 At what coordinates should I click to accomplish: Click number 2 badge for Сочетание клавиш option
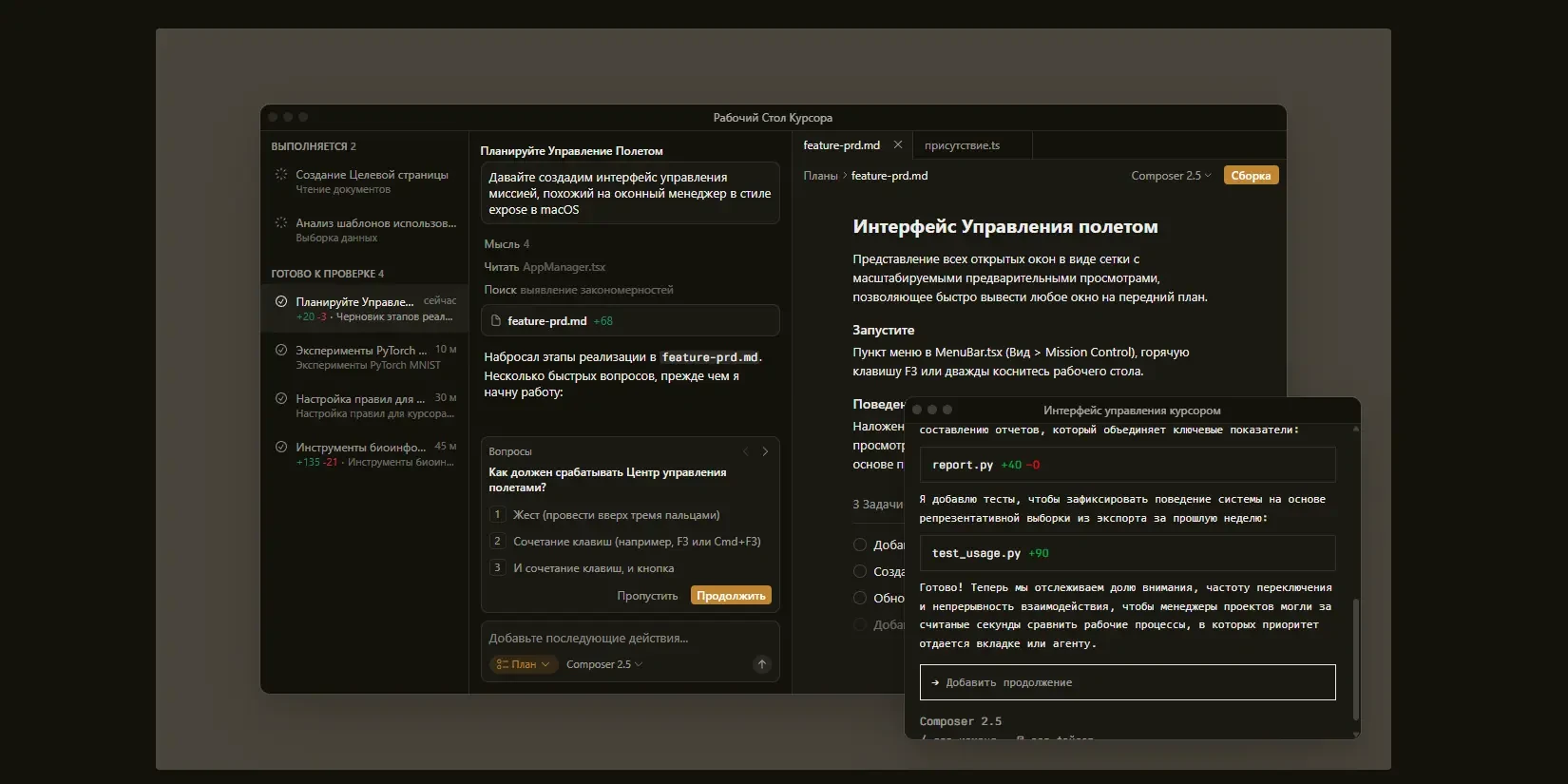tap(497, 541)
